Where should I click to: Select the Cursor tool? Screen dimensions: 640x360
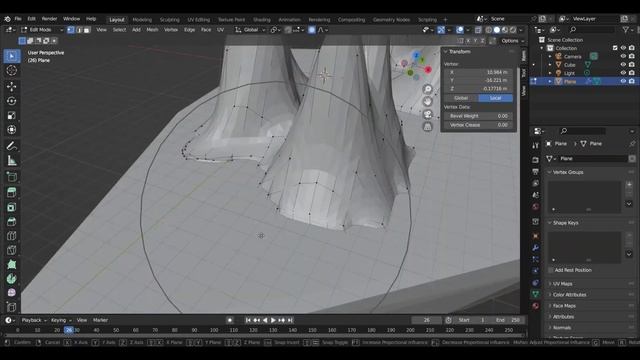[x=12, y=70]
